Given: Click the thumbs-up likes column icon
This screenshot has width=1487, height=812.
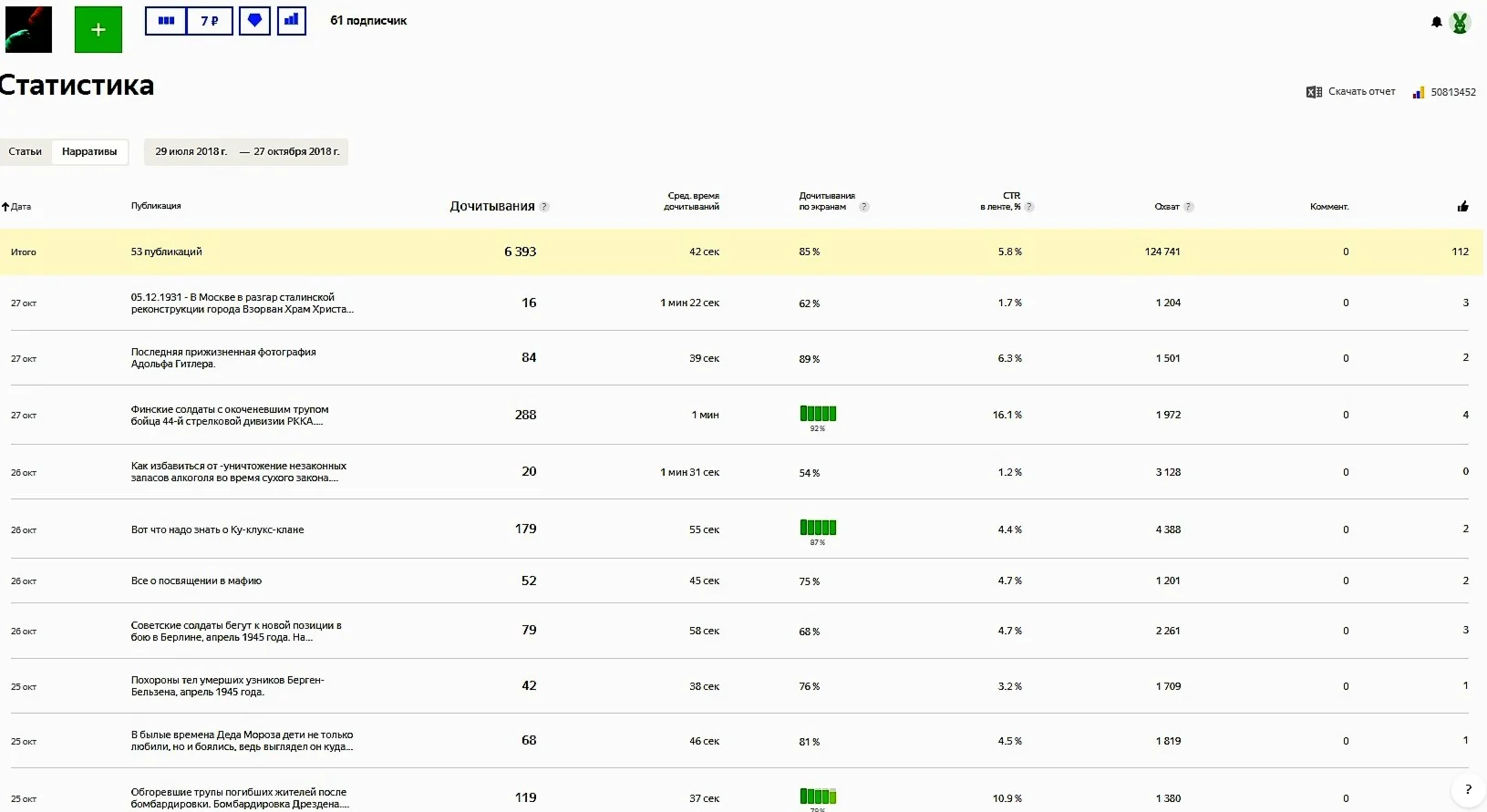Looking at the screenshot, I should coord(1462,207).
